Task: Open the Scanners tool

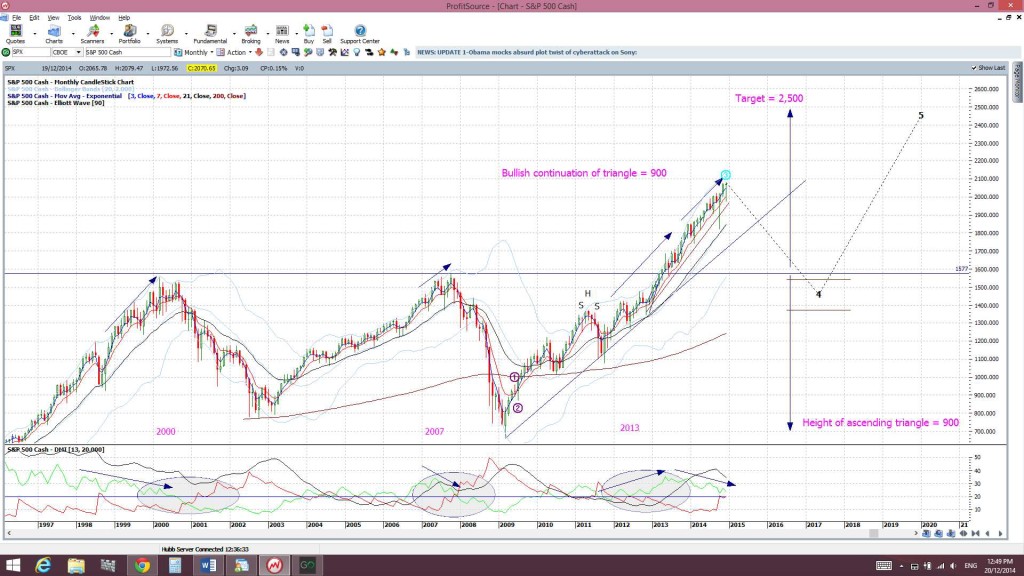Action: (x=92, y=34)
